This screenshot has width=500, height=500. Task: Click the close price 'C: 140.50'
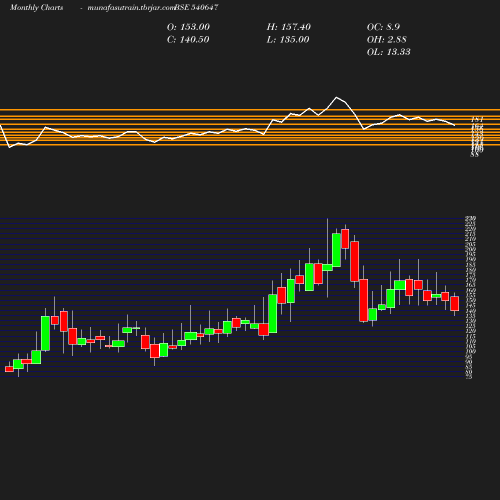188,40
